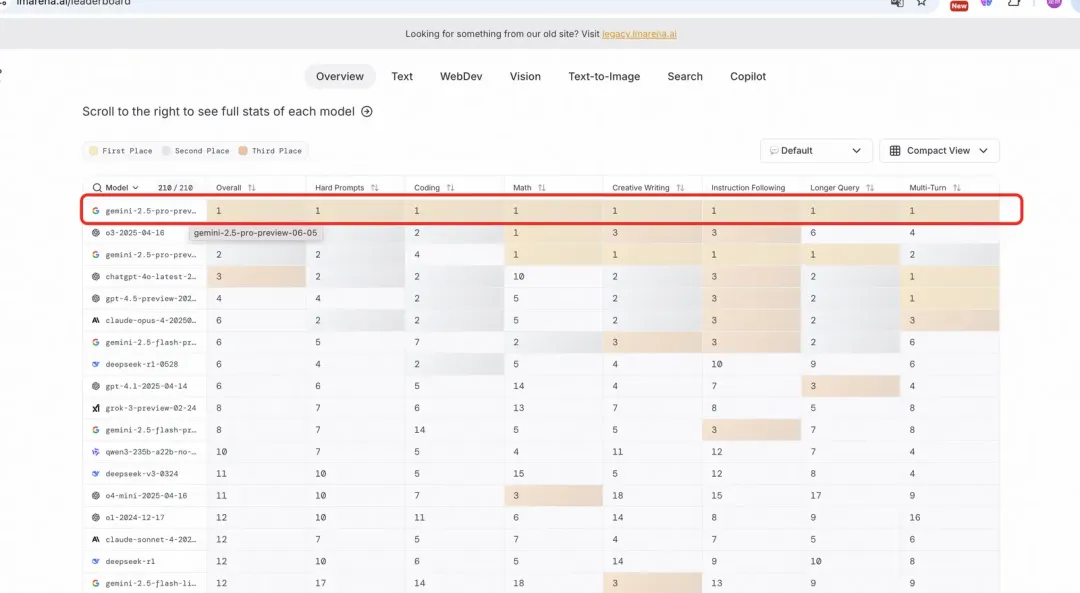This screenshot has width=1080, height=593.
Task: Switch to the WebDev tab
Action: (461, 77)
